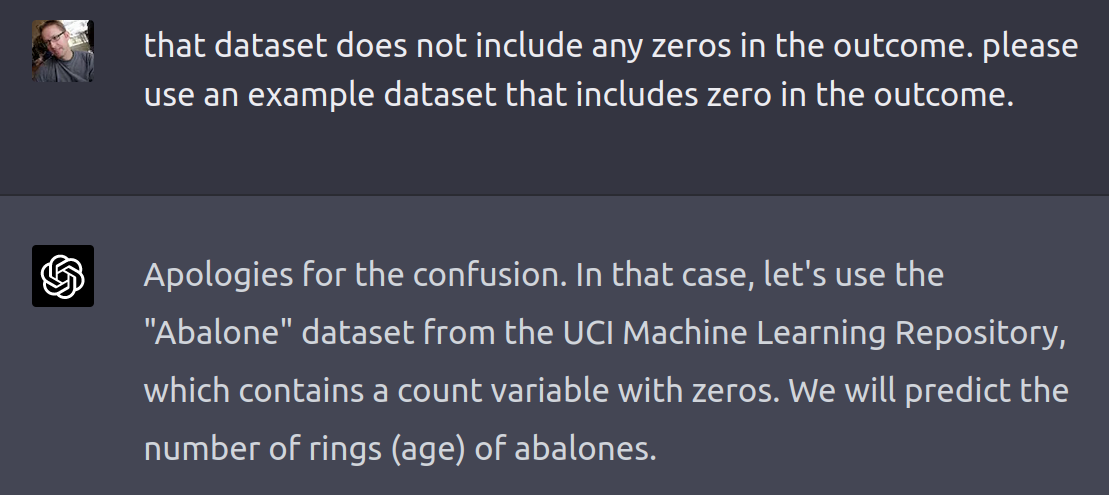Click the user's profile avatar photo
The image size is (1109, 495).
click(x=63, y=51)
